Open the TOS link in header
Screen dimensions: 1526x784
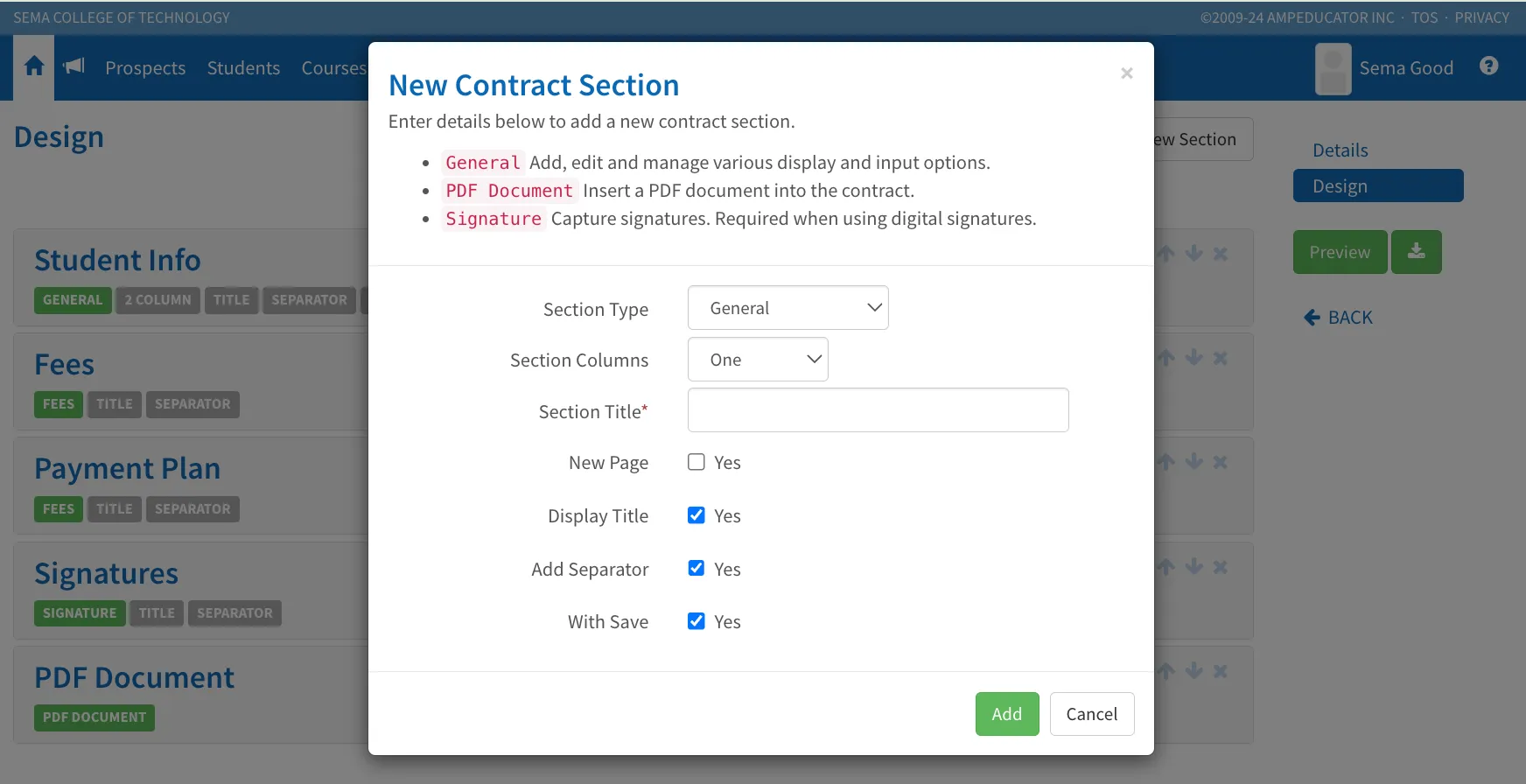click(1424, 17)
